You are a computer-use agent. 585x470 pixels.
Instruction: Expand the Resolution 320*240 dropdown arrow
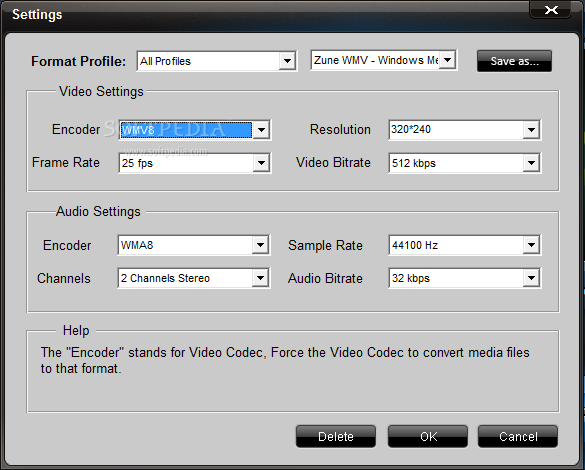531,130
